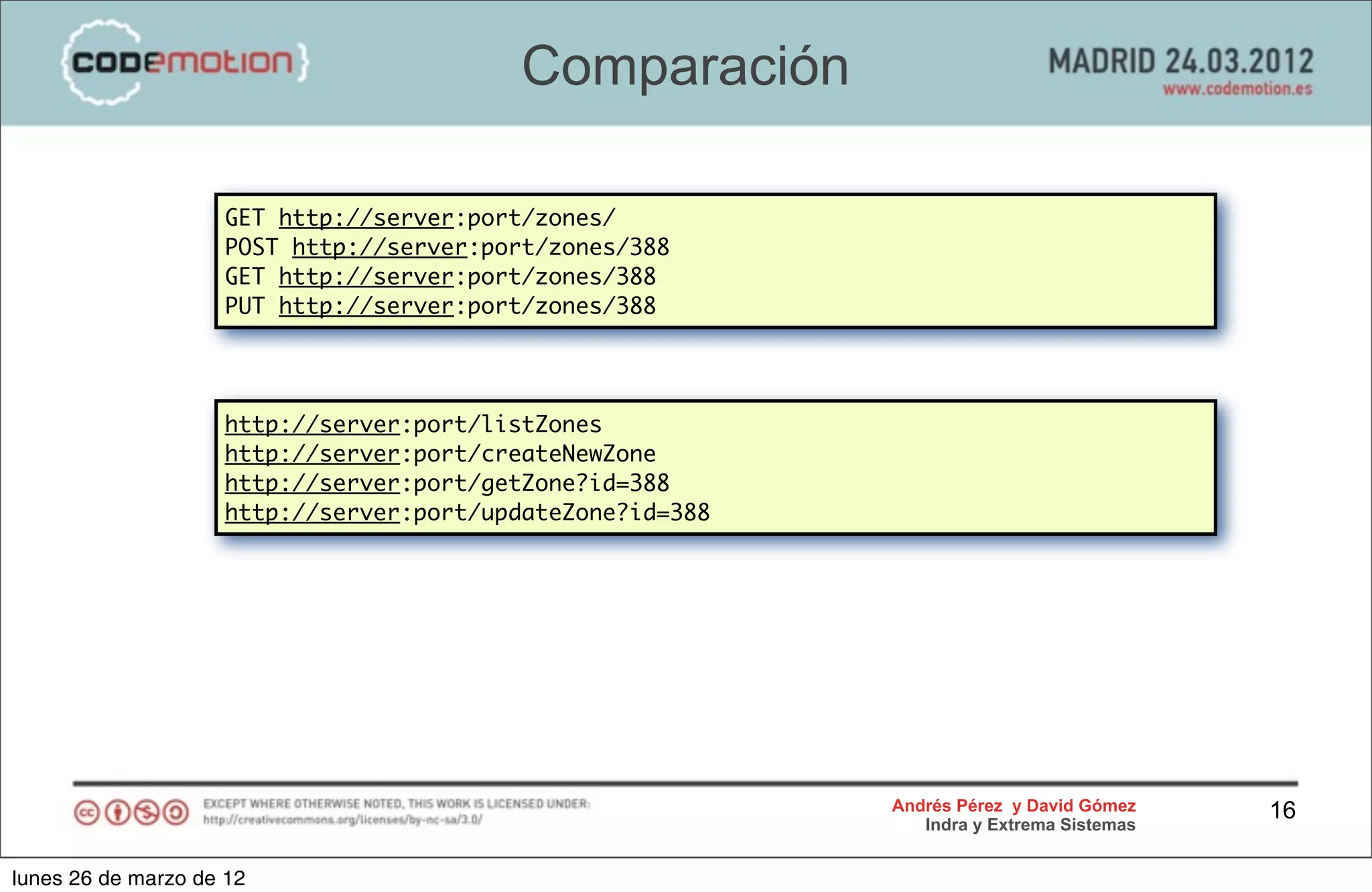Viewport: 1372px width, 892px height.
Task: Click the Codemotion logo
Action: (186, 62)
